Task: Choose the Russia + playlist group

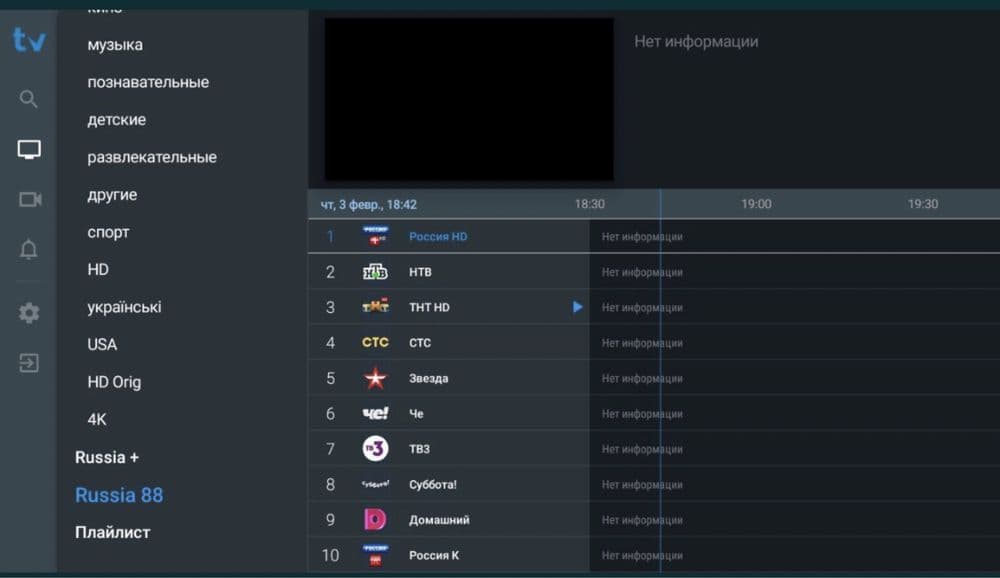Action: coord(107,457)
